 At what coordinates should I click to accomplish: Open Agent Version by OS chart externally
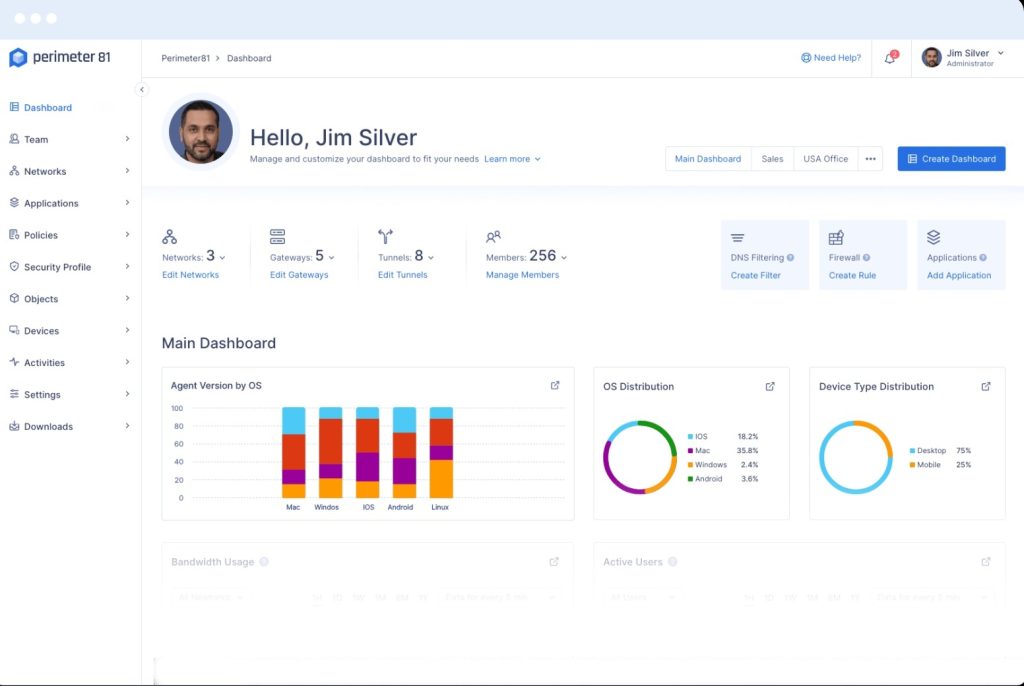555,385
